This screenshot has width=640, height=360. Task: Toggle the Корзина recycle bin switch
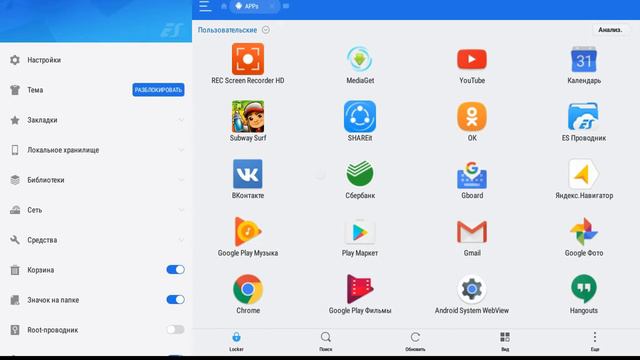[x=176, y=269]
